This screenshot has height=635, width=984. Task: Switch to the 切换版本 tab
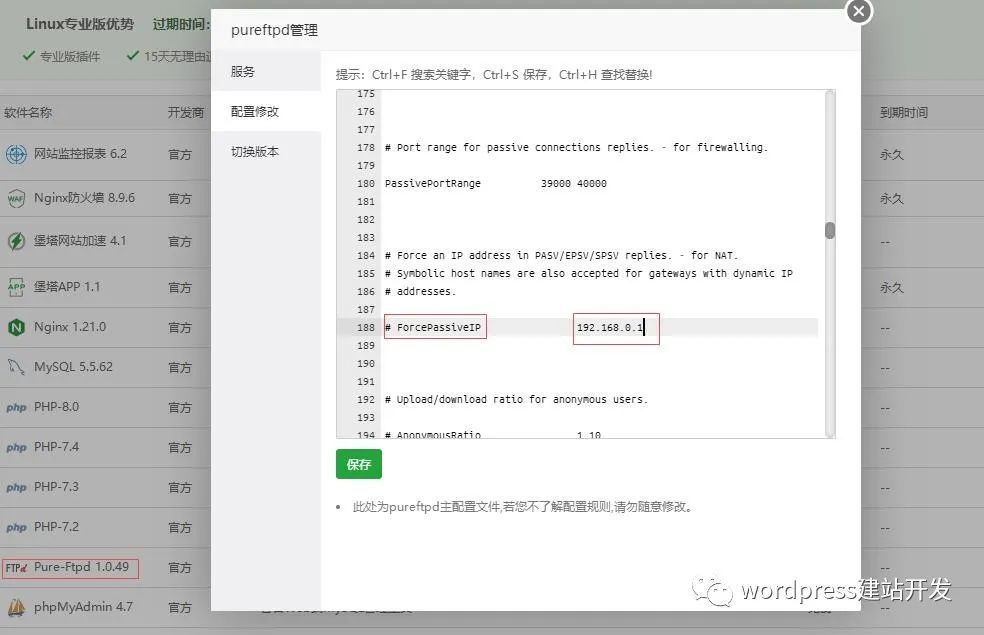point(266,152)
